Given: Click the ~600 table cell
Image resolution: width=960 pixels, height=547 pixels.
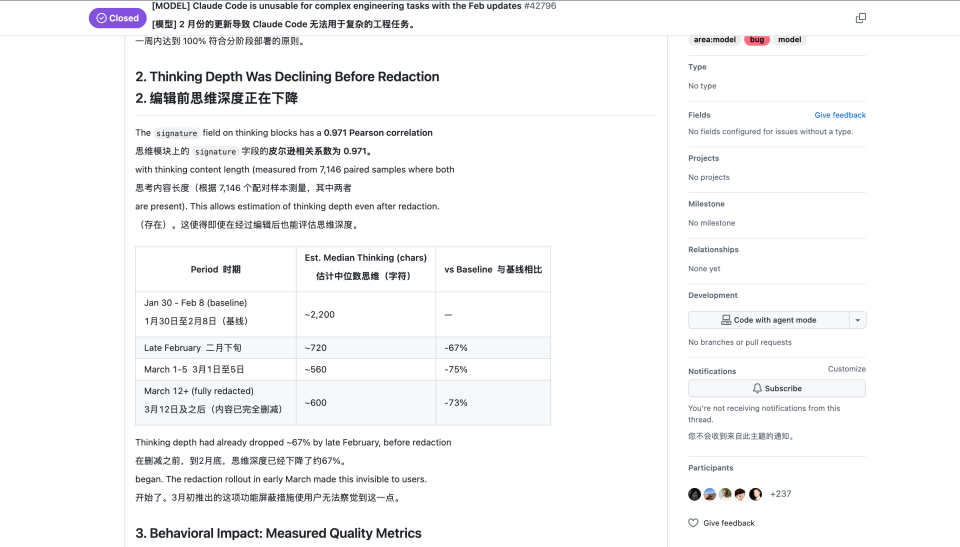Looking at the screenshot, I should [366, 402].
